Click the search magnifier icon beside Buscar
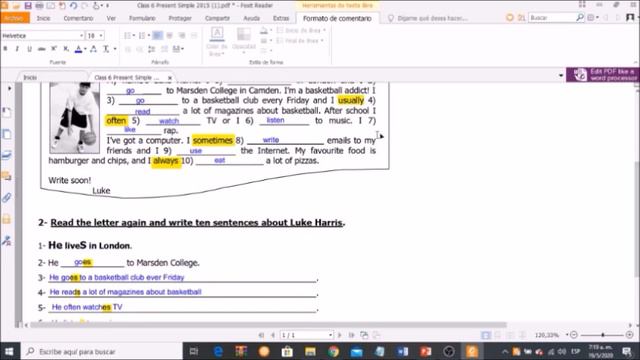 [x=580, y=18]
